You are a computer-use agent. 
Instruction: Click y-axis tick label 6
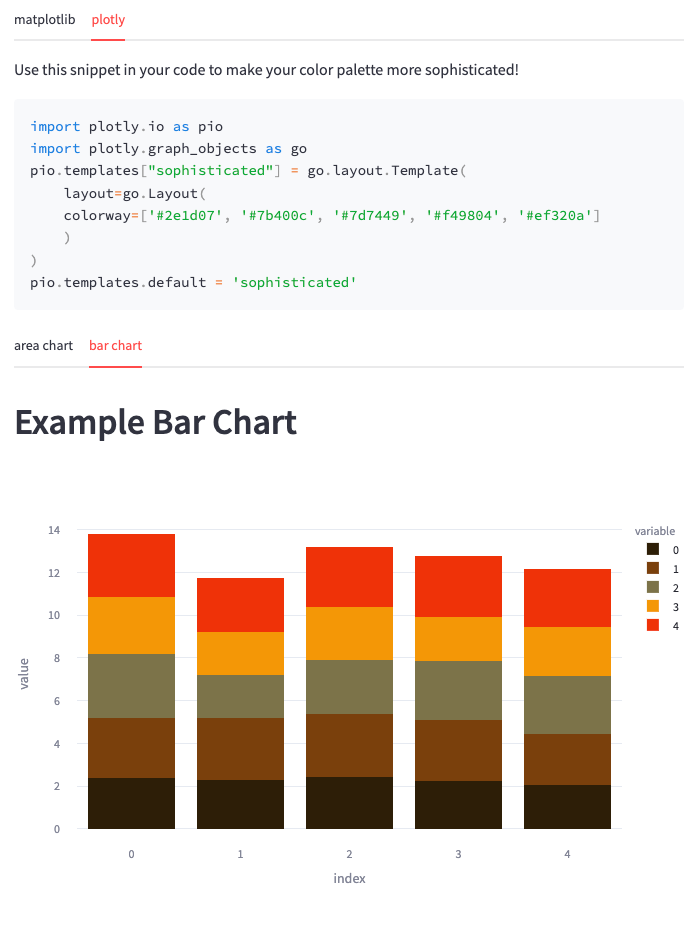57,701
